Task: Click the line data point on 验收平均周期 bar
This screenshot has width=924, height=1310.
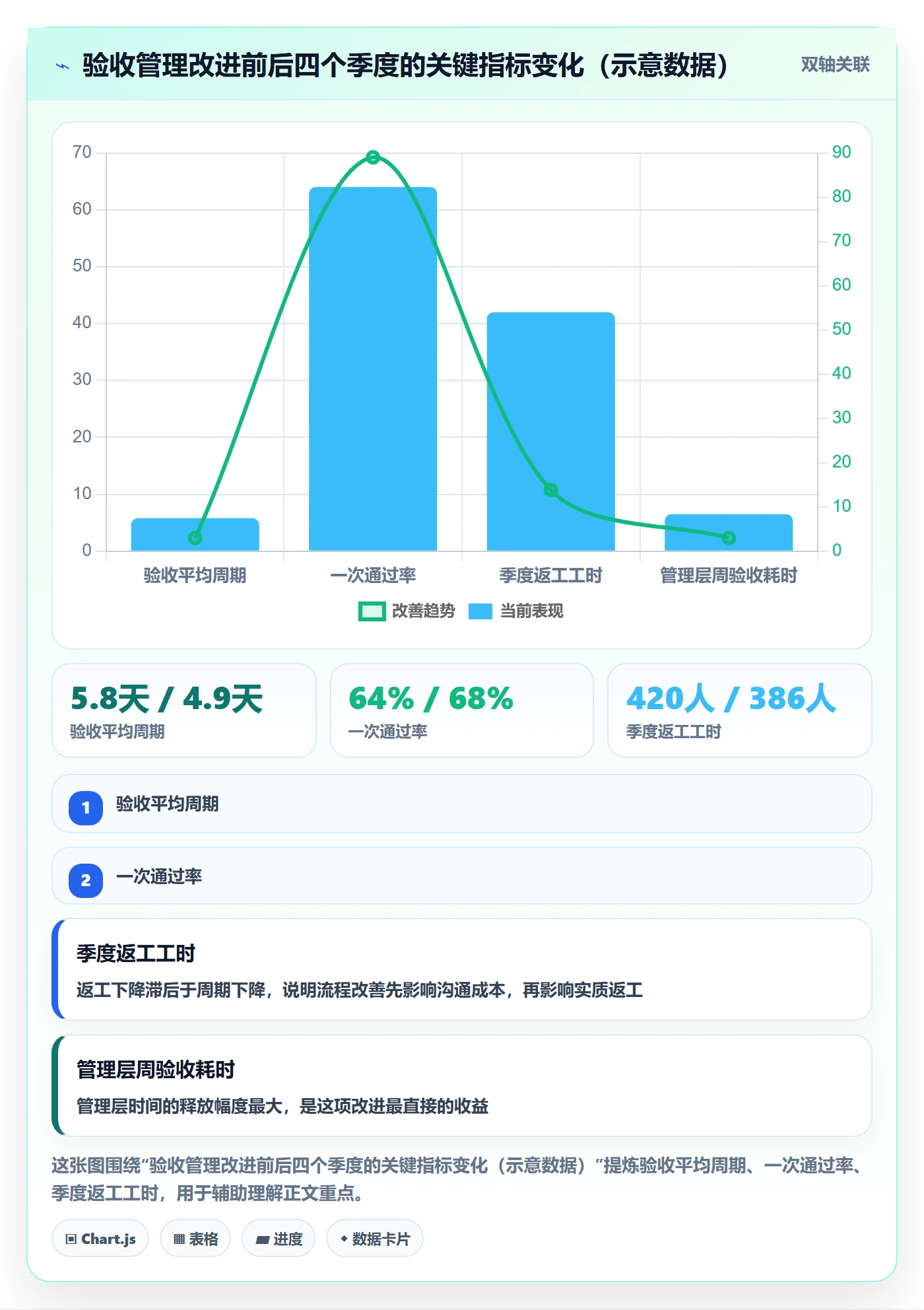Action: coord(195,538)
